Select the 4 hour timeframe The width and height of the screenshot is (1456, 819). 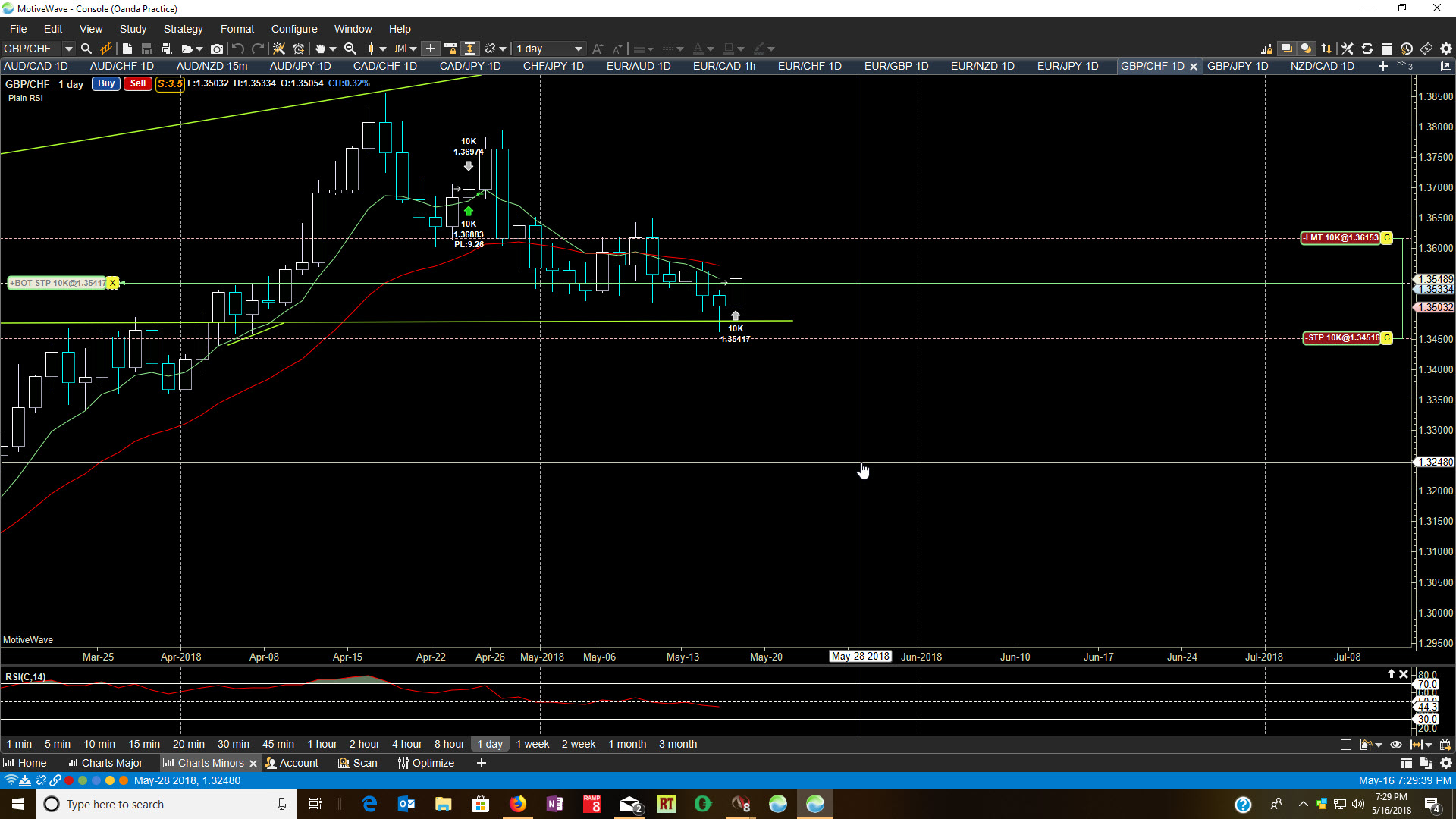coord(406,744)
